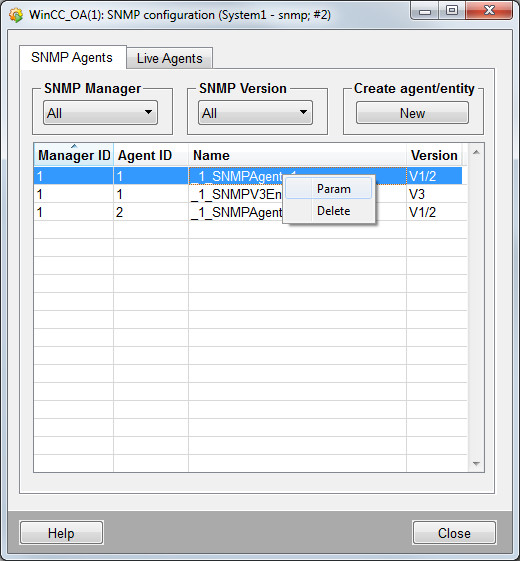Open Help for SNMP configuration
This screenshot has width=520, height=561.
coord(62,533)
